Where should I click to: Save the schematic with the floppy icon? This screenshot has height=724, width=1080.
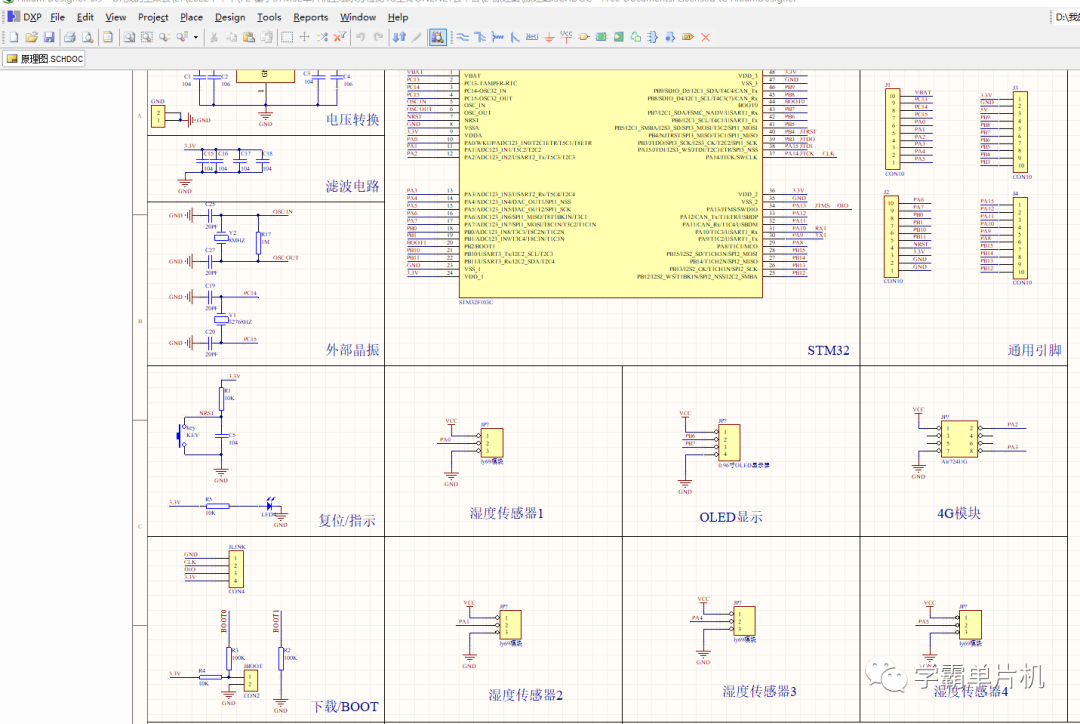click(48, 37)
